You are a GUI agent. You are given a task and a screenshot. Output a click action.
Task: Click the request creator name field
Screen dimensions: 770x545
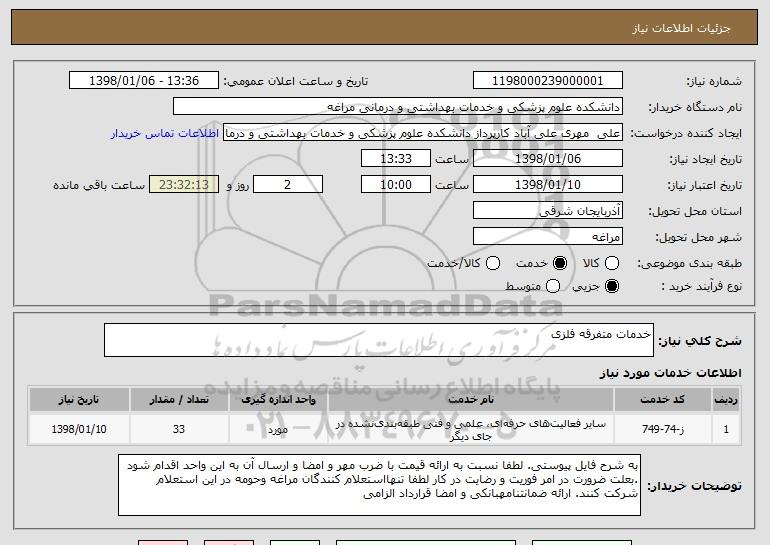click(x=423, y=133)
